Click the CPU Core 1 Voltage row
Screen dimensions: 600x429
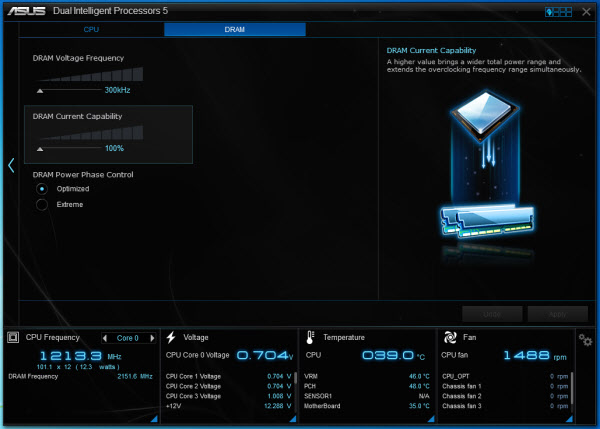coord(228,376)
